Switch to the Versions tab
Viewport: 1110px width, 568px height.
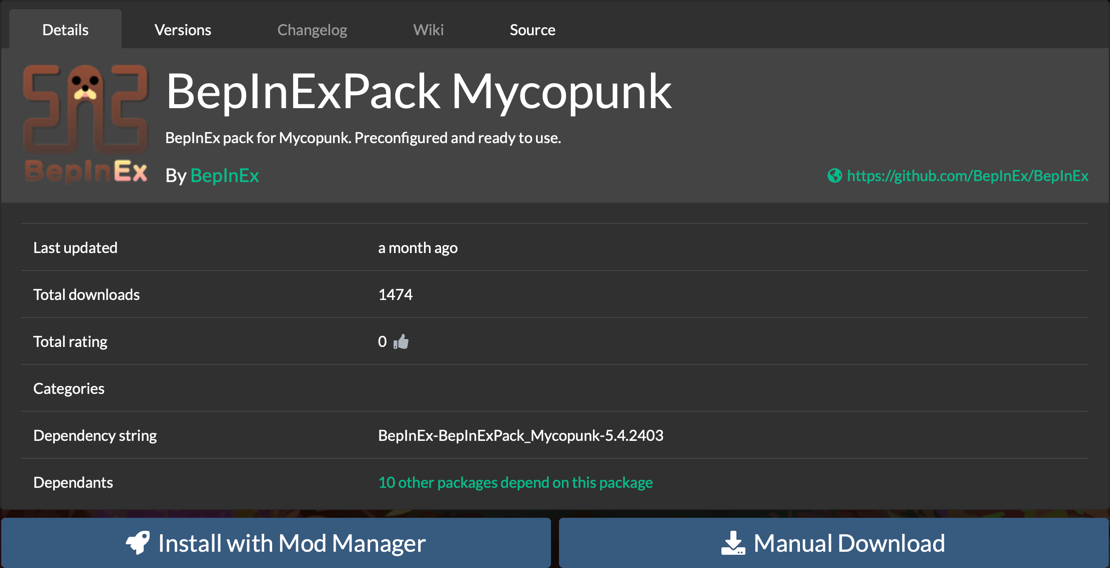183,30
